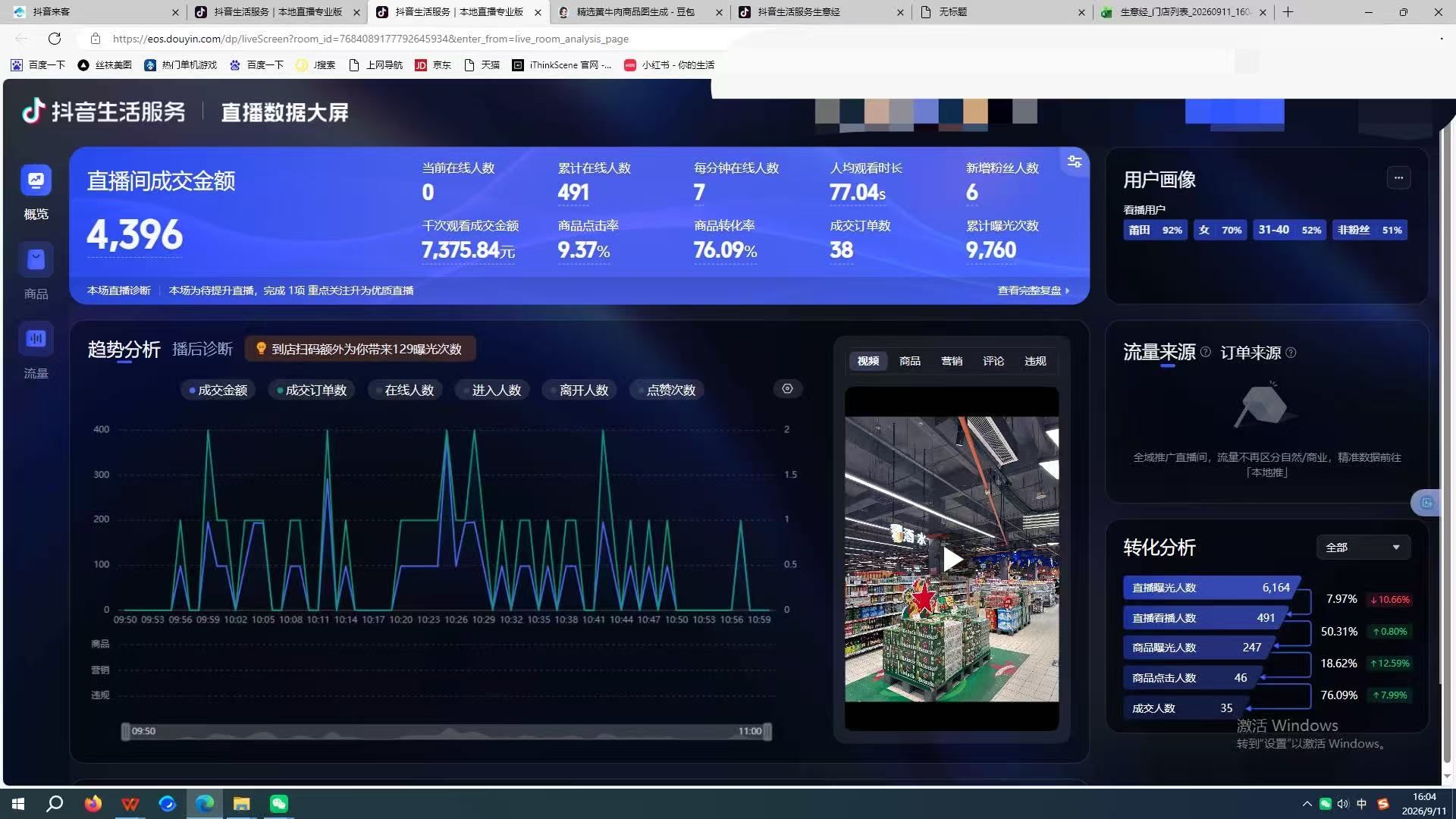Play the live replay video
The image size is (1456, 819).
[952, 559]
